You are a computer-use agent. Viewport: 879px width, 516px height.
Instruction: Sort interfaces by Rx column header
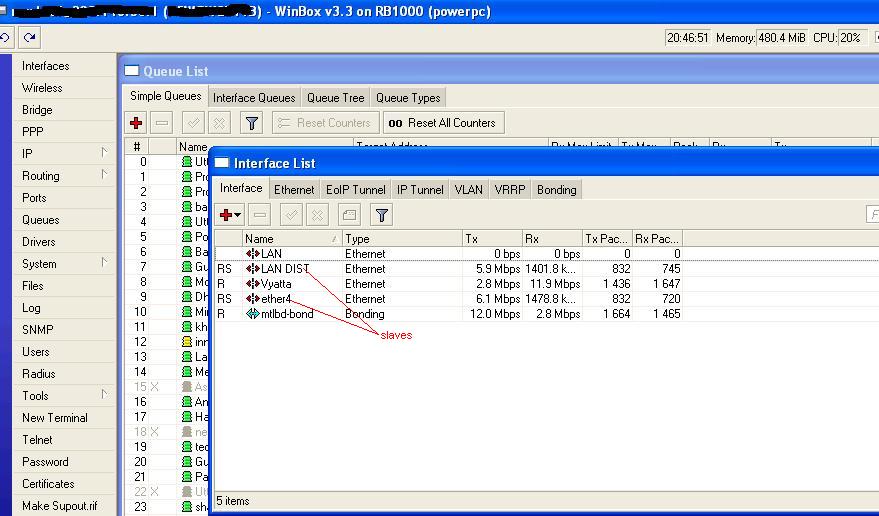pos(552,239)
